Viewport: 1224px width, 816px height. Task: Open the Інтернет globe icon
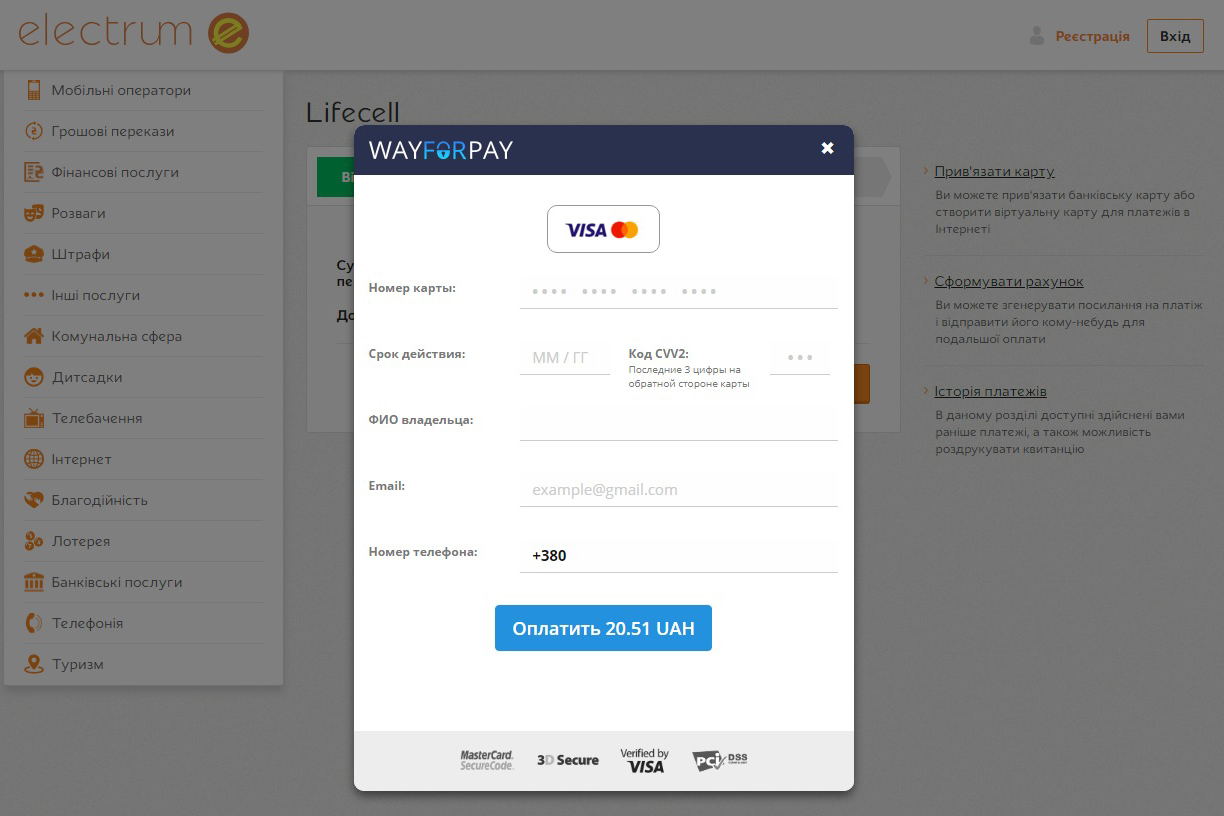point(34,459)
